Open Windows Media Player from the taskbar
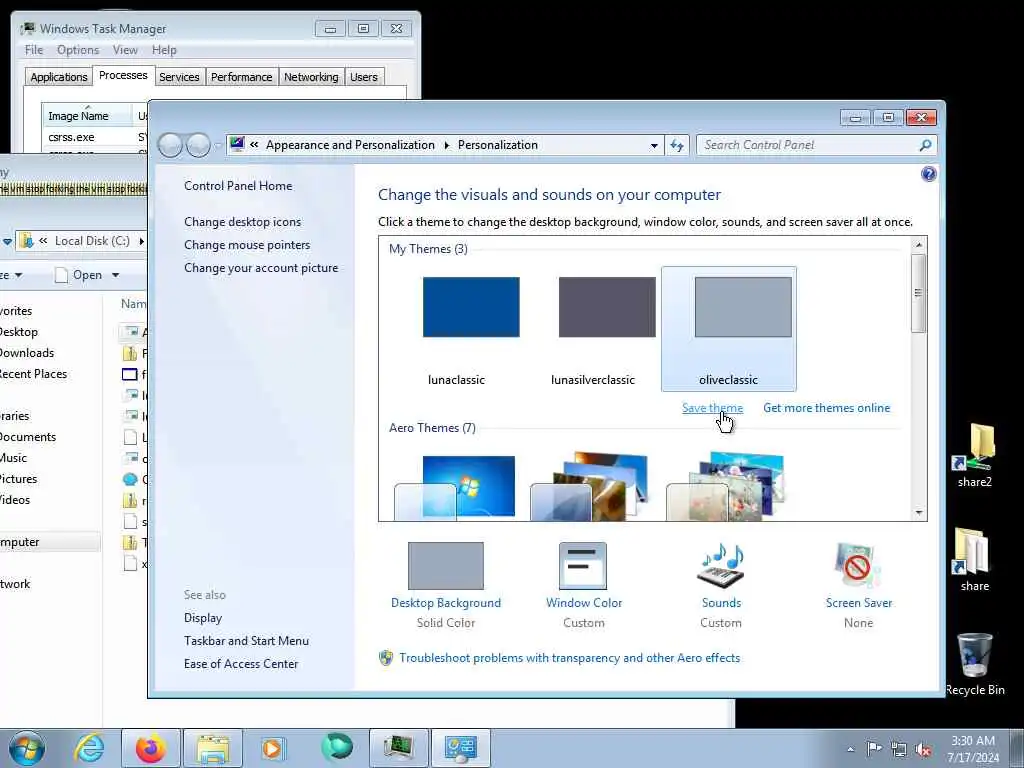Screen dimensions: 1024x768 (272, 748)
